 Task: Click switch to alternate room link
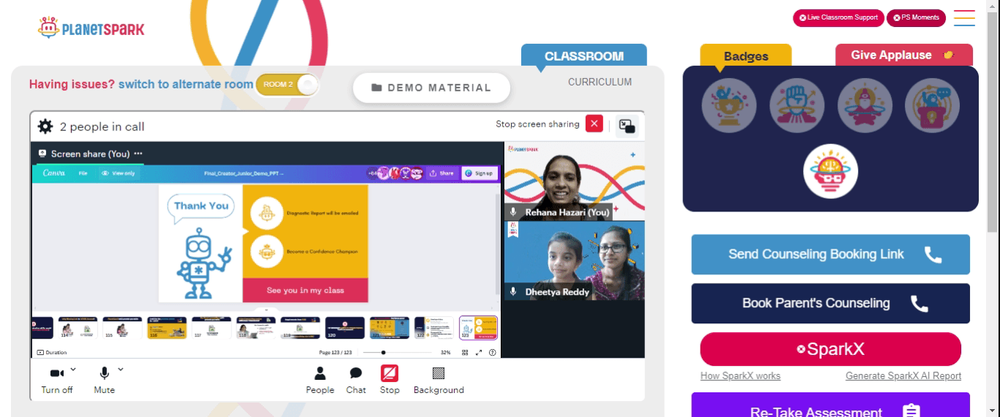pyautogui.click(x=186, y=84)
